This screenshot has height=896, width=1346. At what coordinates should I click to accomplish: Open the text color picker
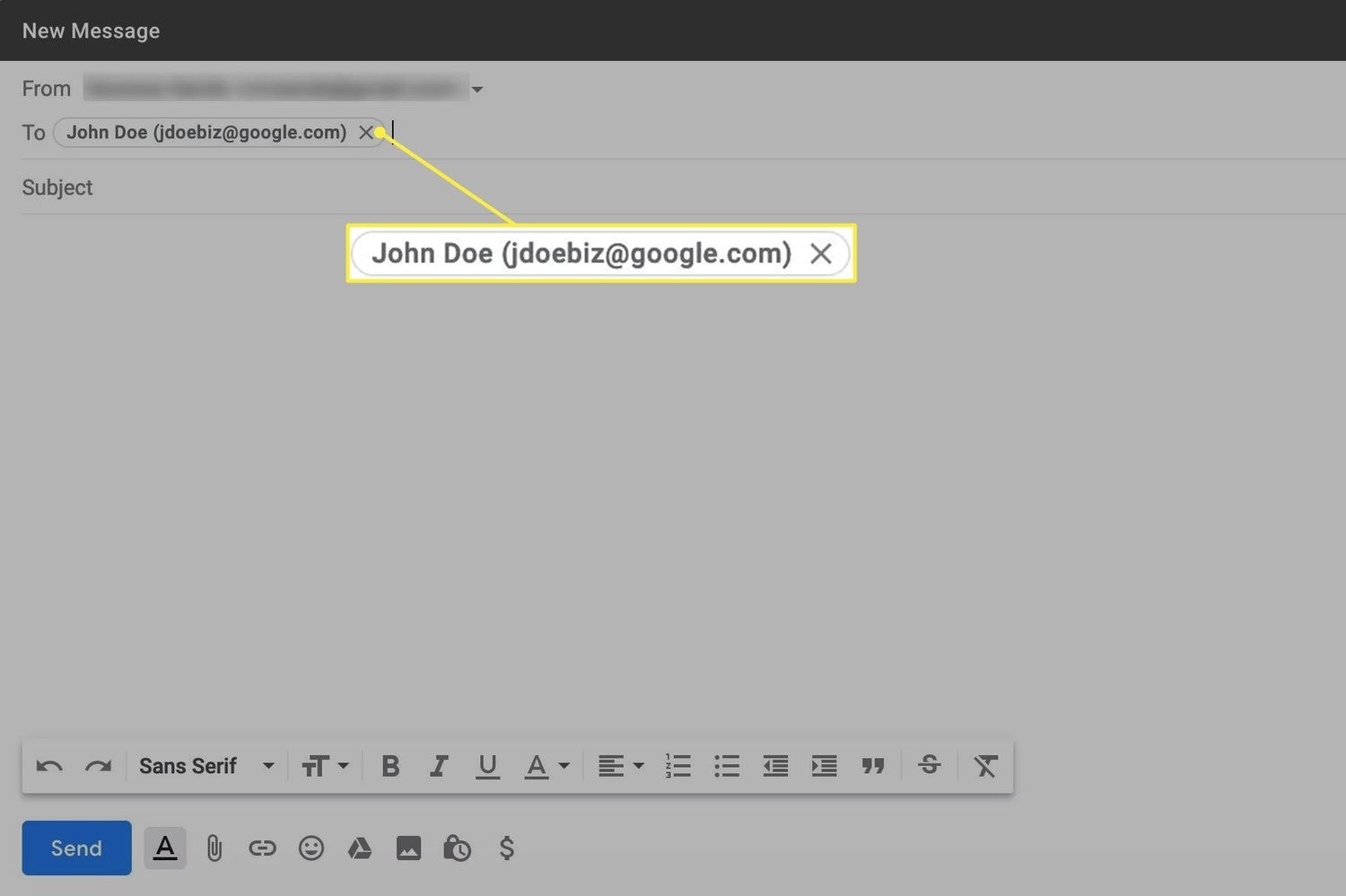click(546, 767)
